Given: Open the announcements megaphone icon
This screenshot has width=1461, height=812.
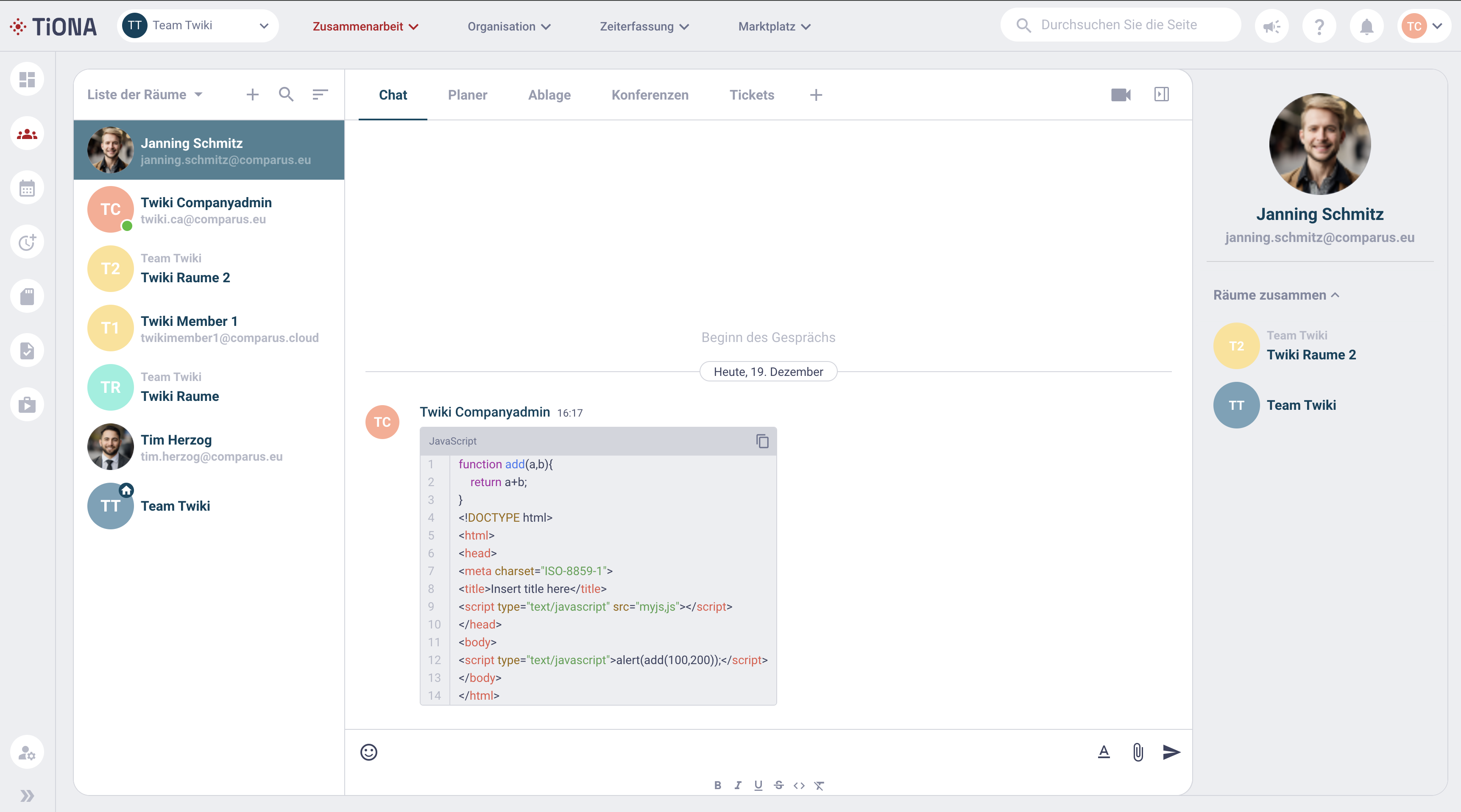Looking at the screenshot, I should [x=1271, y=26].
